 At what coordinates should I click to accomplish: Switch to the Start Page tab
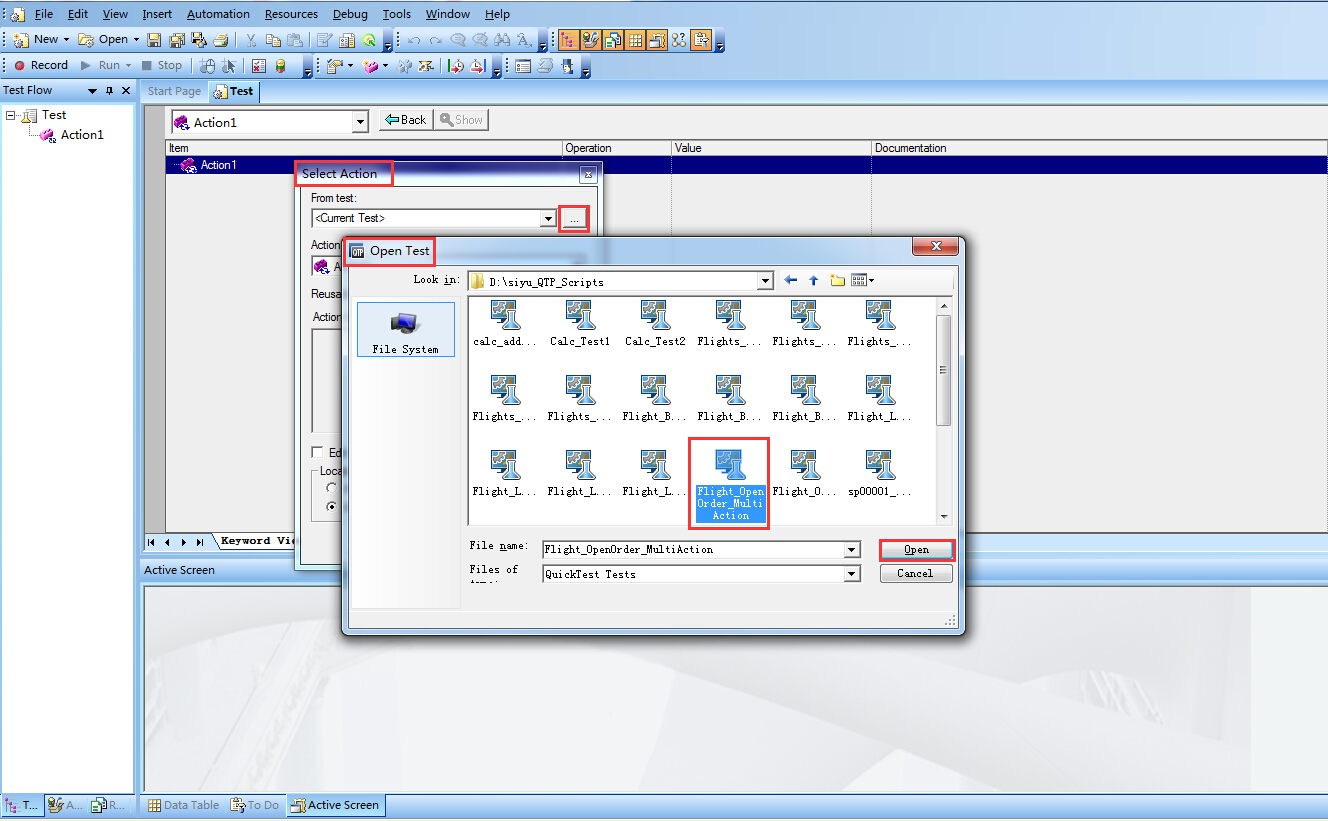[174, 91]
